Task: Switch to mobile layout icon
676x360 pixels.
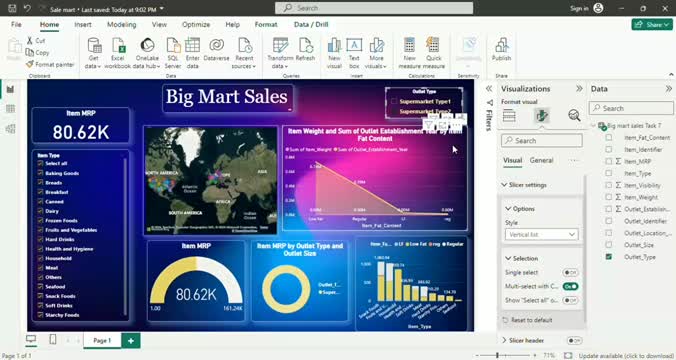Action: tap(53, 340)
